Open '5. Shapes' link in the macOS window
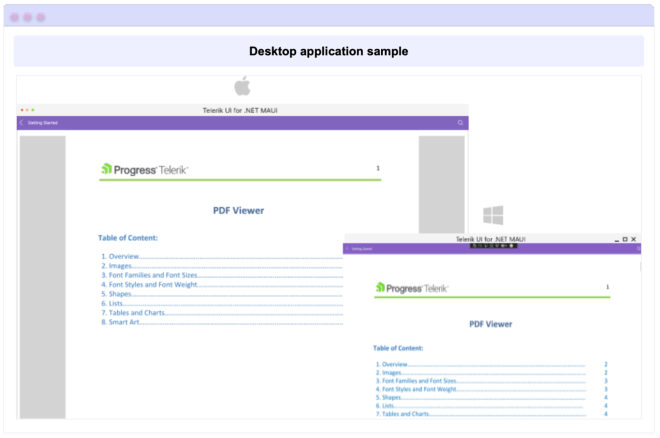 coord(116,294)
